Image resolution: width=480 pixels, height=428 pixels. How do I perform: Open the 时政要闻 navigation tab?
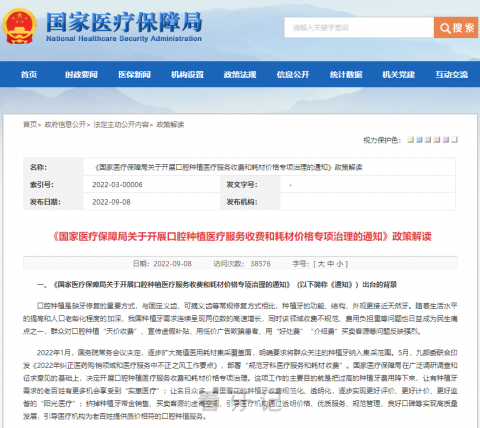tap(81, 74)
